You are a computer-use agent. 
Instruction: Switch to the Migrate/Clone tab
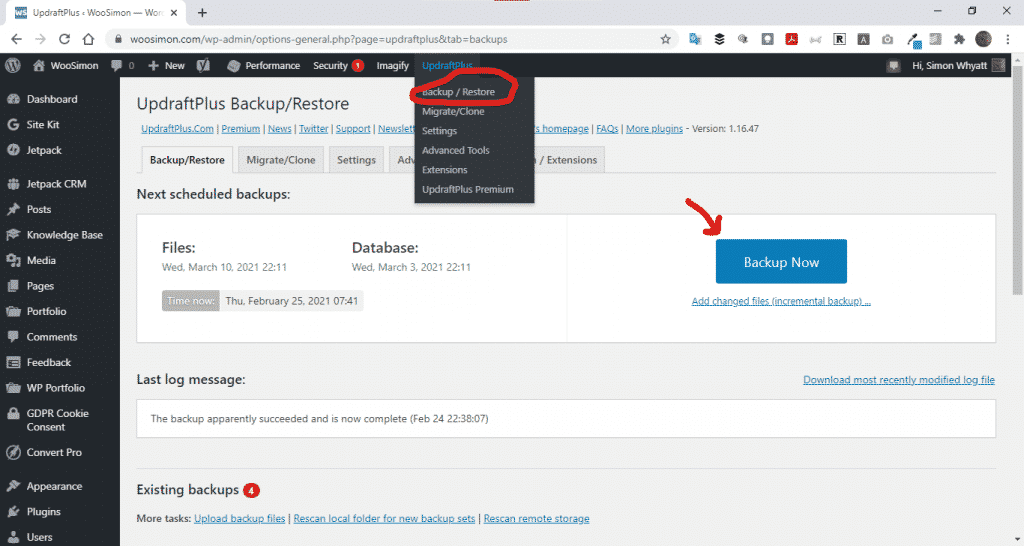[281, 160]
